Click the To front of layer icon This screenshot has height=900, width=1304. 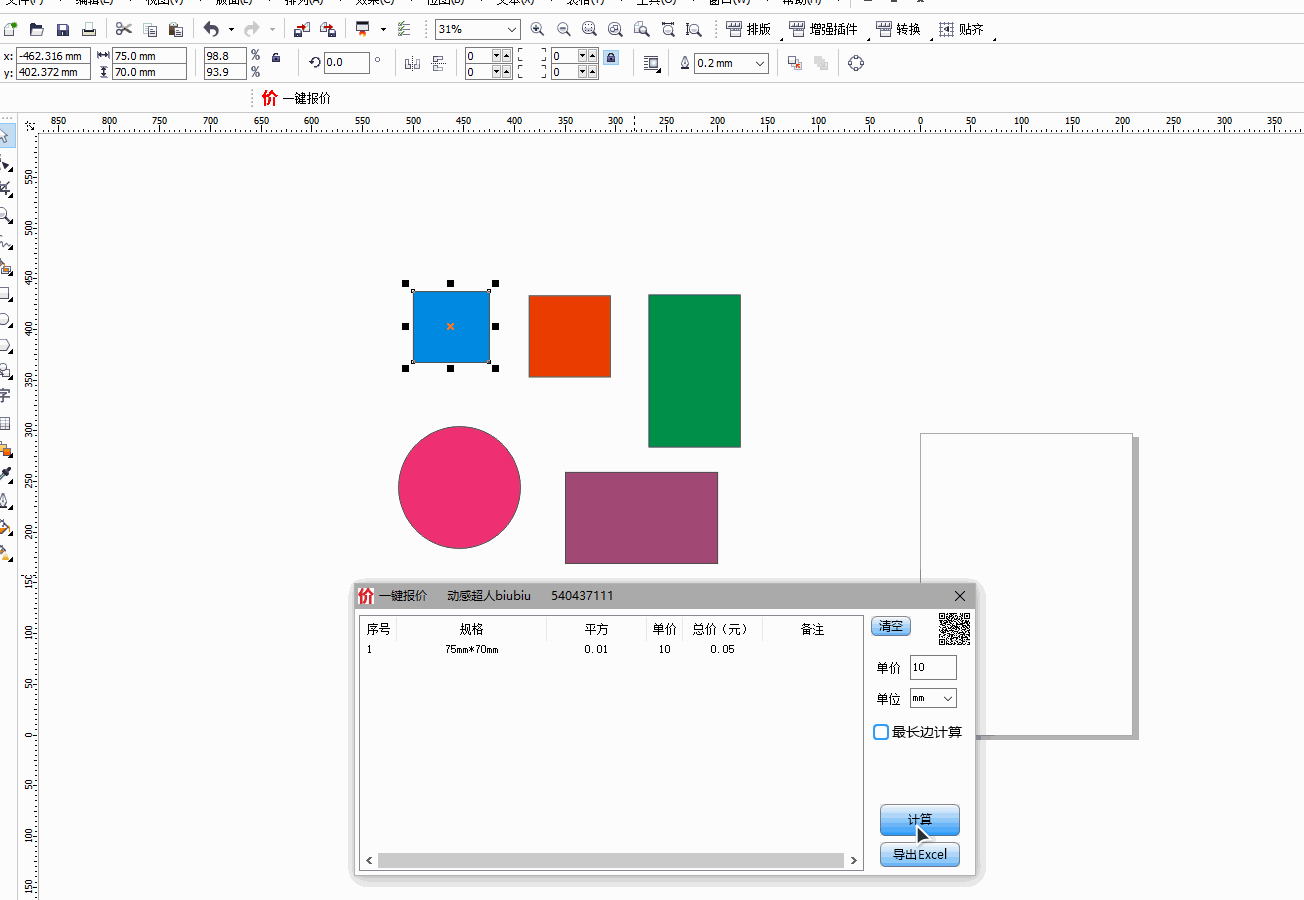[795, 63]
